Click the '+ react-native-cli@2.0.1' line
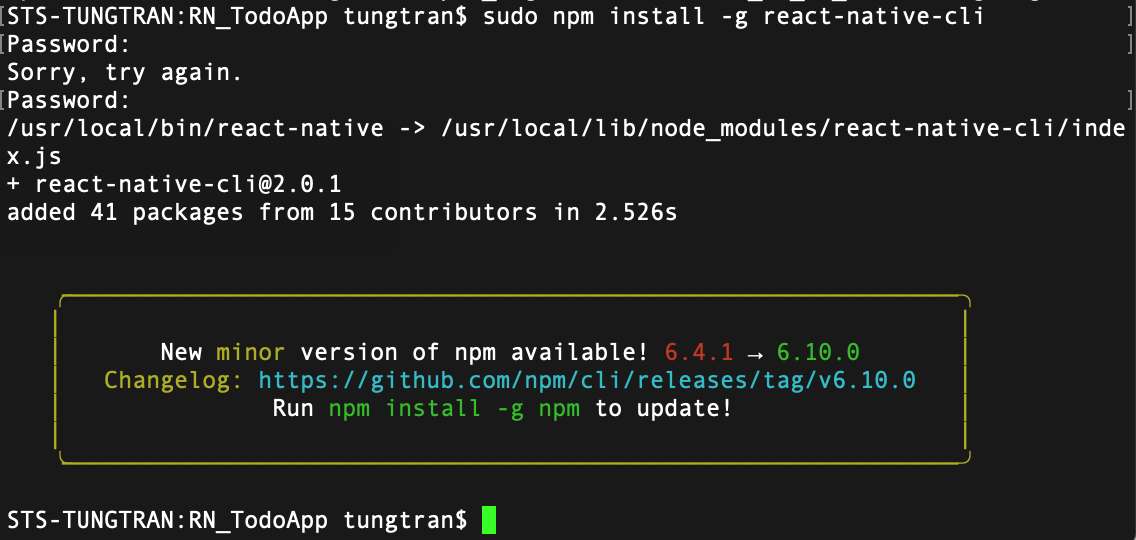This screenshot has height=540, width=1136. tap(173, 185)
